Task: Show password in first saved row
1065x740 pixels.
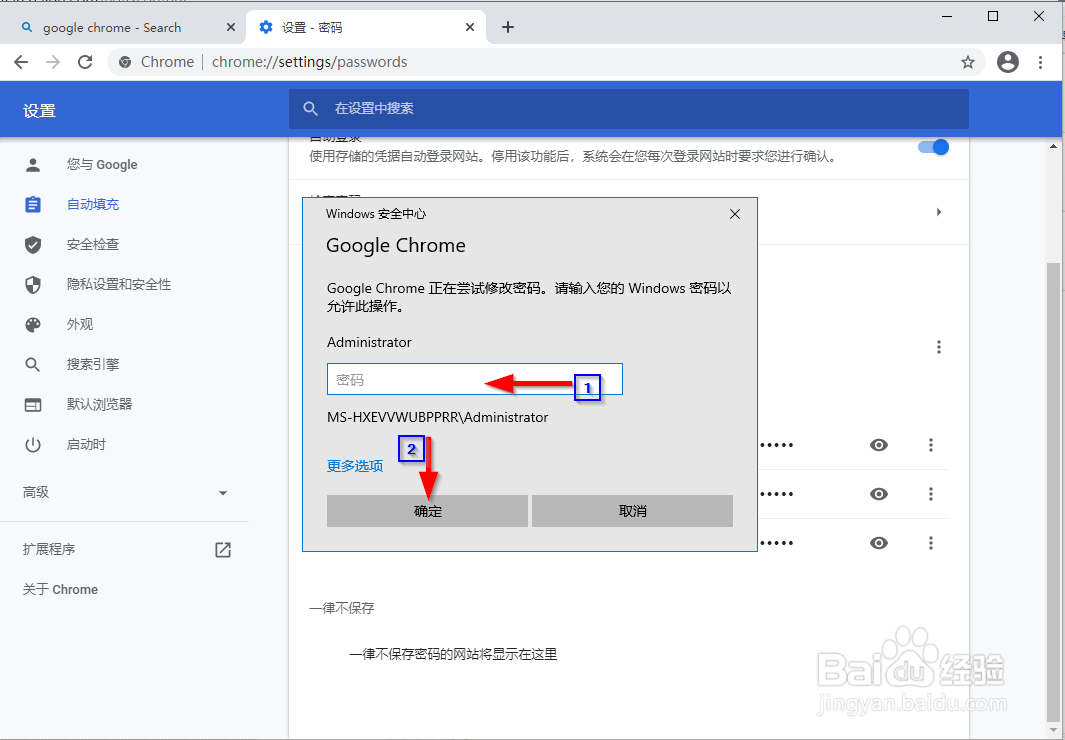Action: 879,445
